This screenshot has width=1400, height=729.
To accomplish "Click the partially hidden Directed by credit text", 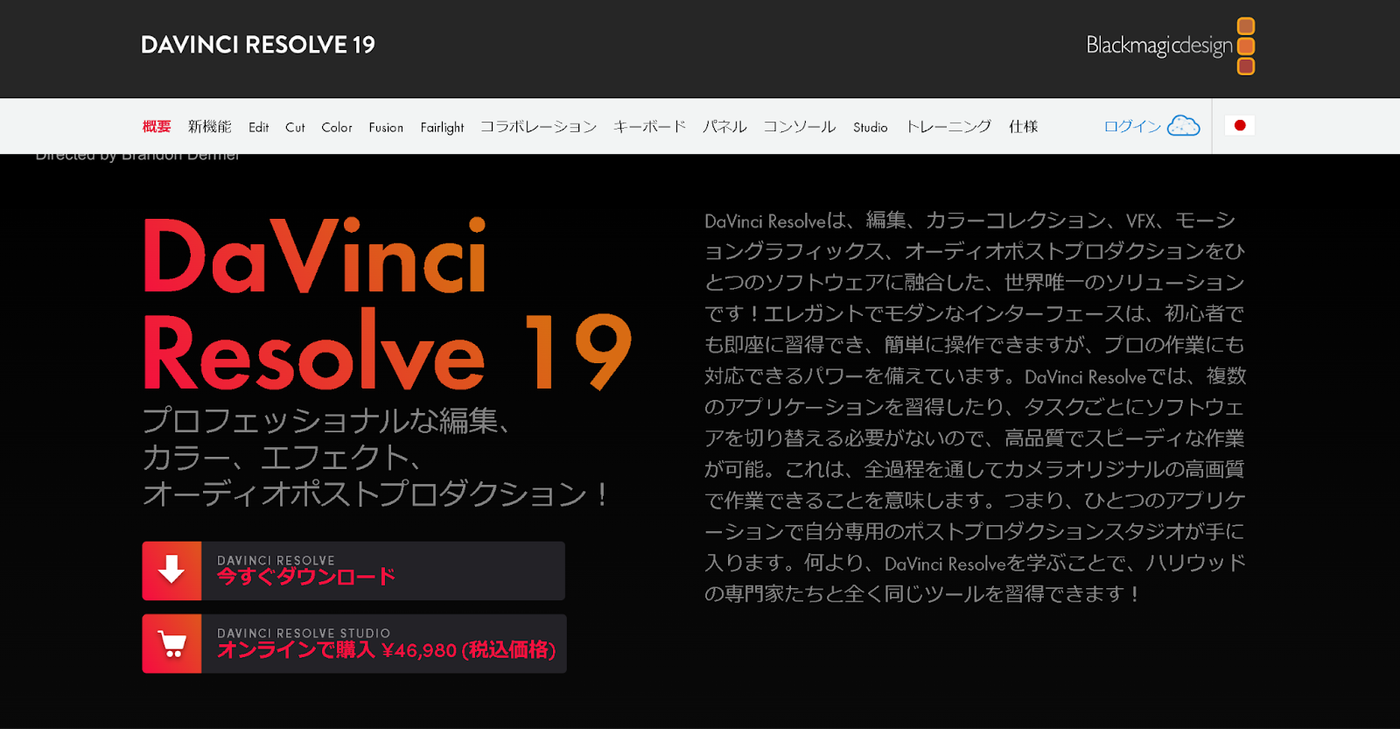I will 138,156.
